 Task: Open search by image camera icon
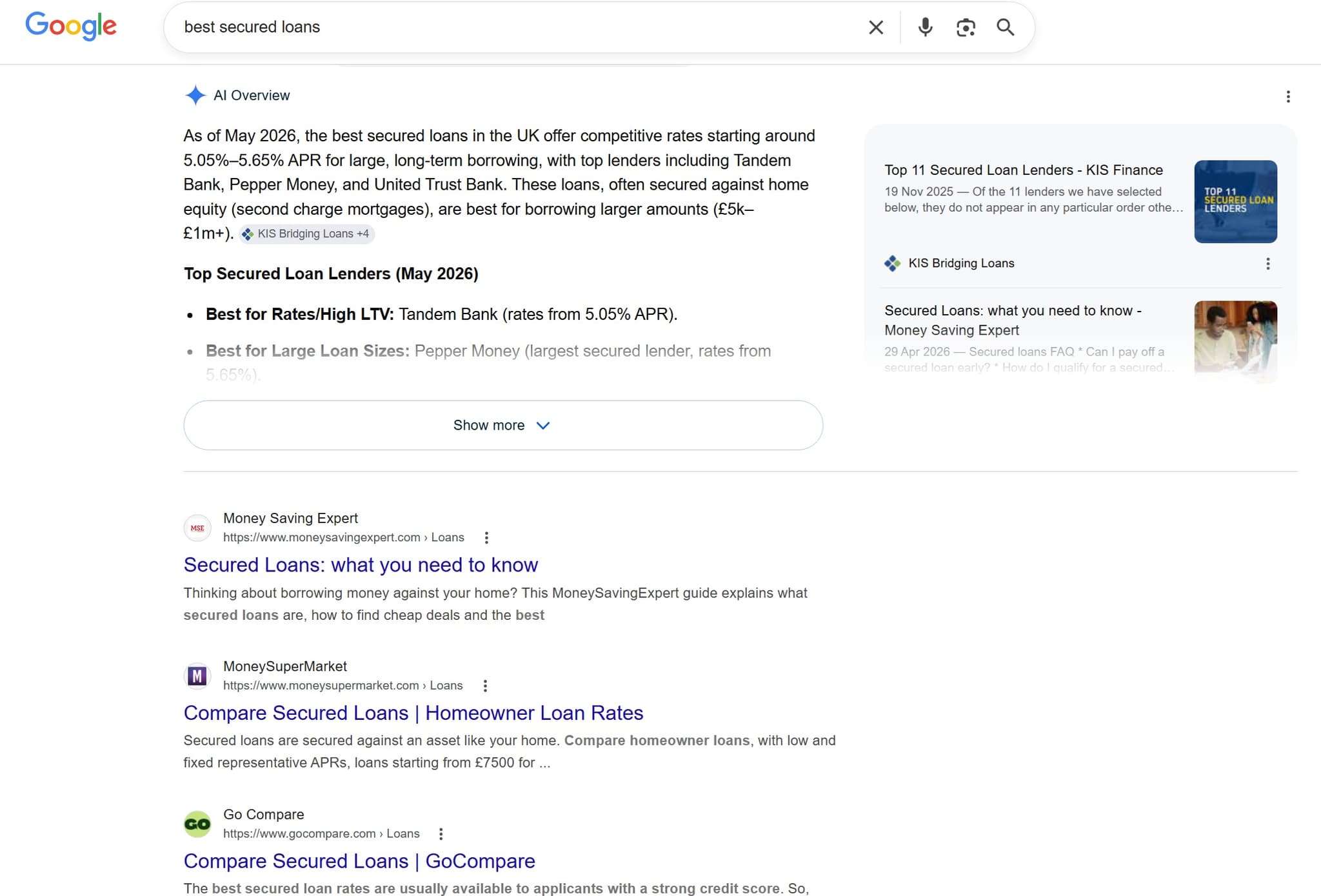pos(965,27)
